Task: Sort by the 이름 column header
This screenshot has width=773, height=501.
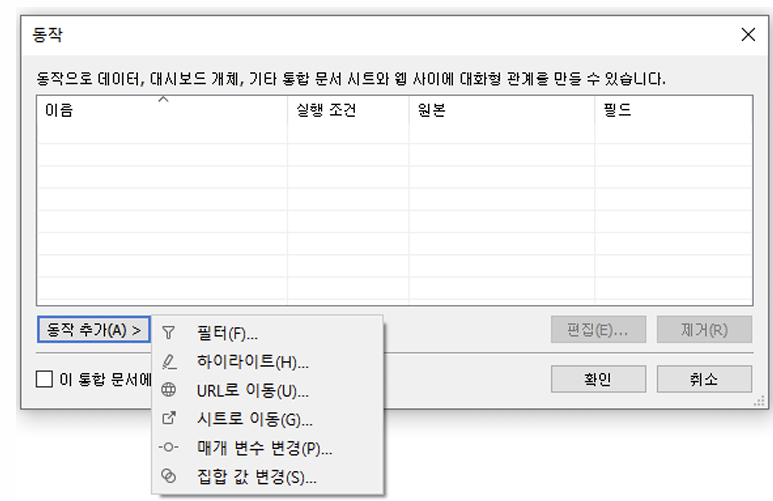Action: pyautogui.click(x=162, y=109)
